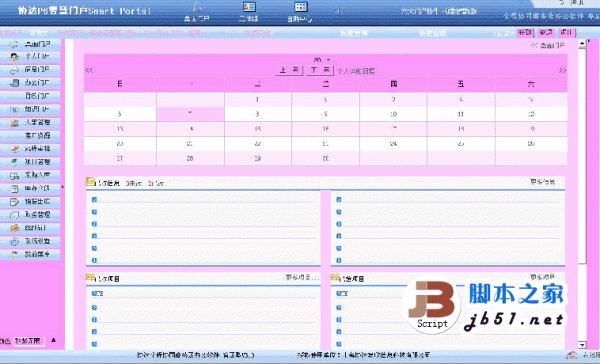600x364 pixels.
Task: Click the icon at the bottom-right status bar
Action: [x=572, y=356]
